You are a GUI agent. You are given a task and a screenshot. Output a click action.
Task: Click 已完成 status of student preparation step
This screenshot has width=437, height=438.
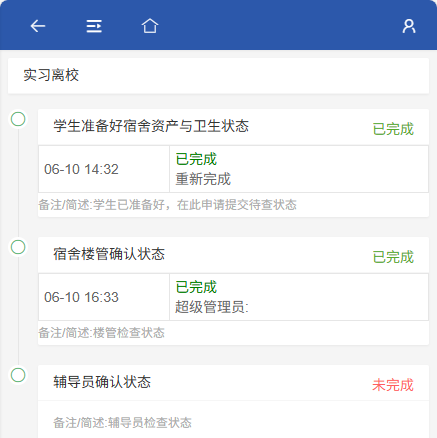(x=393, y=129)
